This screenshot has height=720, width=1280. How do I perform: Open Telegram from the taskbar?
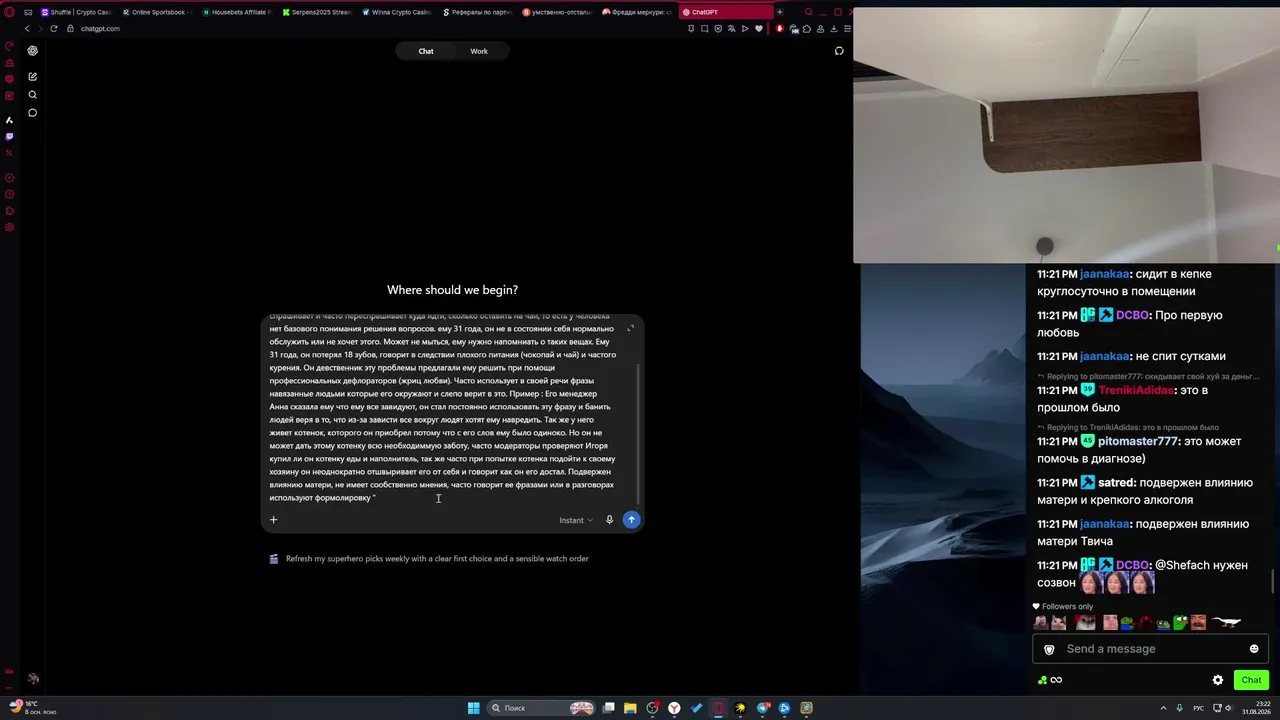[763, 708]
